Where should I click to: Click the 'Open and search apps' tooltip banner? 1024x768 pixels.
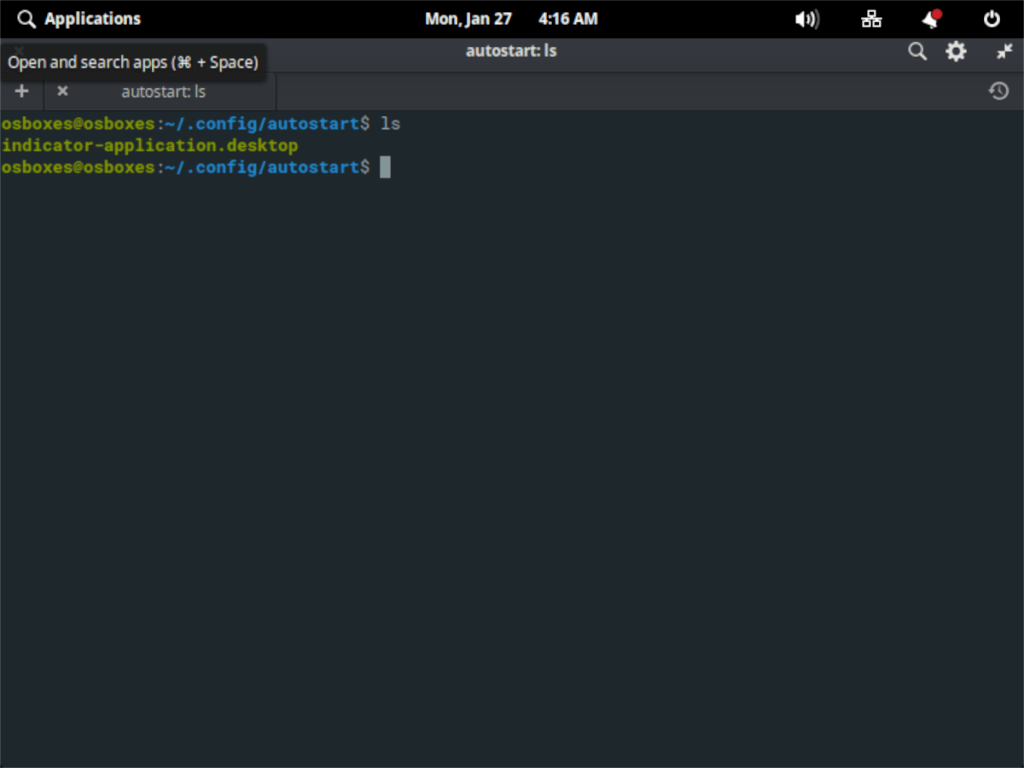pos(134,62)
